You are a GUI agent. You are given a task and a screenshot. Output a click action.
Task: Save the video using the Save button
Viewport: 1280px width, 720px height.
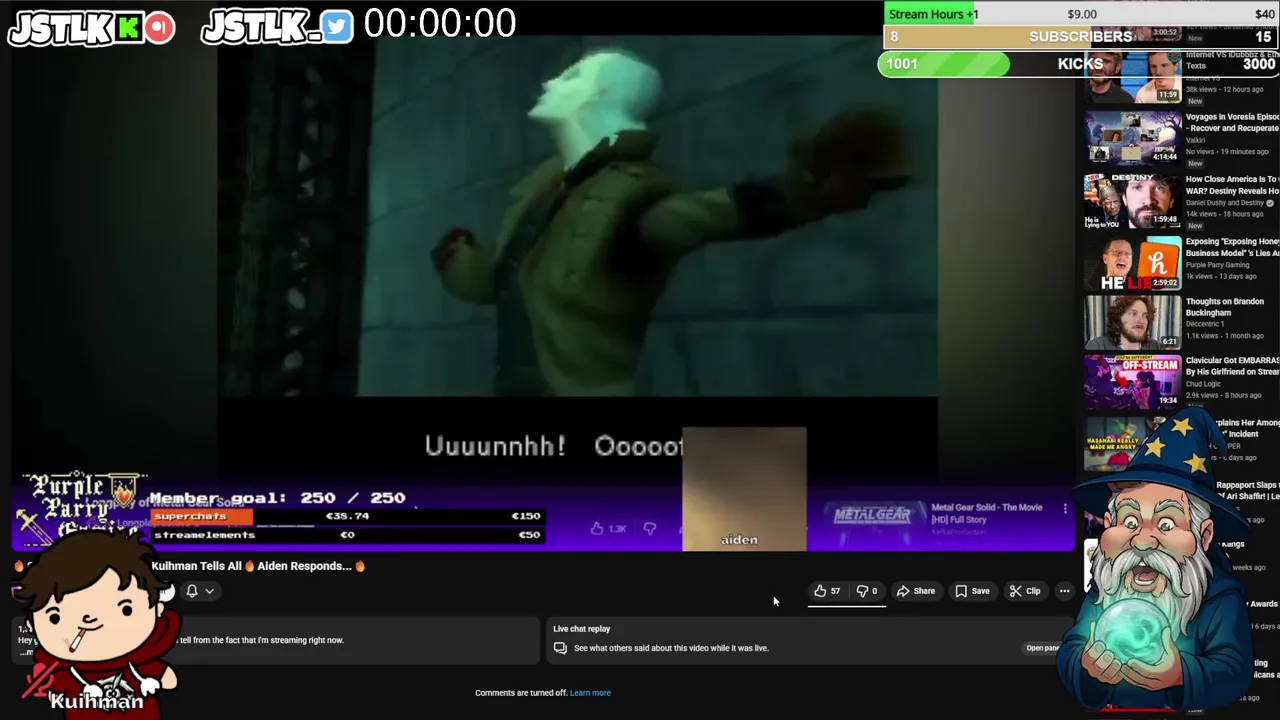pos(972,591)
